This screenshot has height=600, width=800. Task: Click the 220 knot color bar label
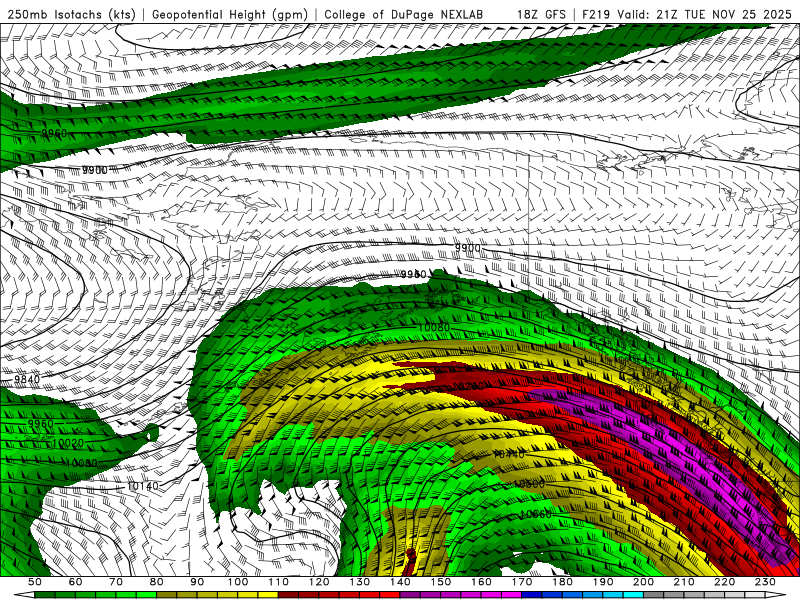pyautogui.click(x=724, y=582)
